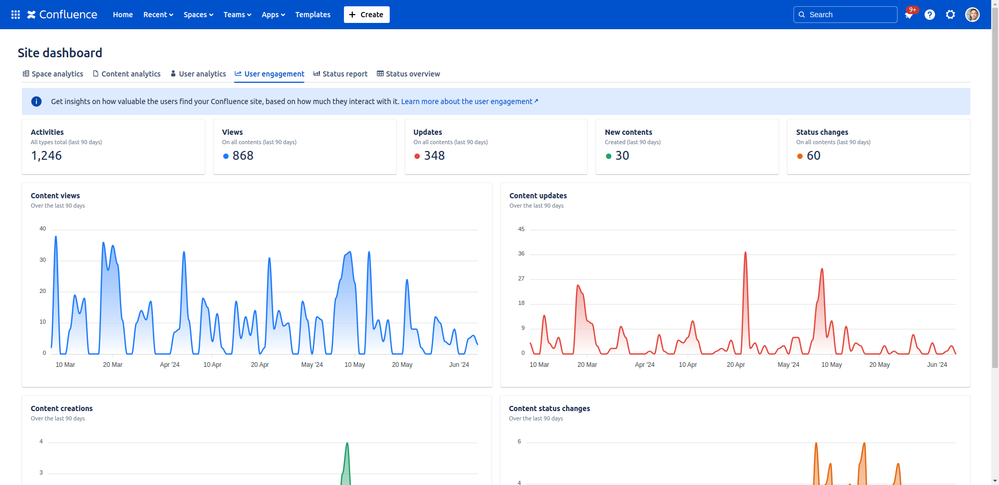
Task: Go to Home in top navigation
Action: coord(123,15)
